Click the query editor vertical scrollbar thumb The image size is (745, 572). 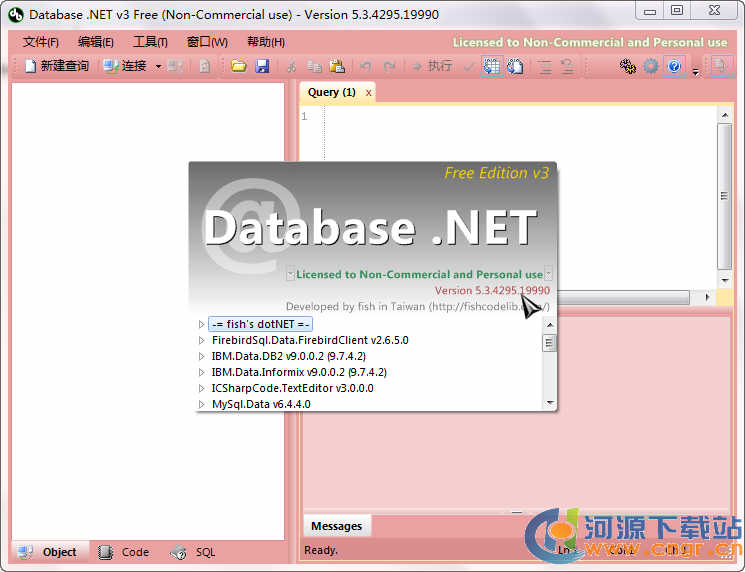click(x=725, y=196)
